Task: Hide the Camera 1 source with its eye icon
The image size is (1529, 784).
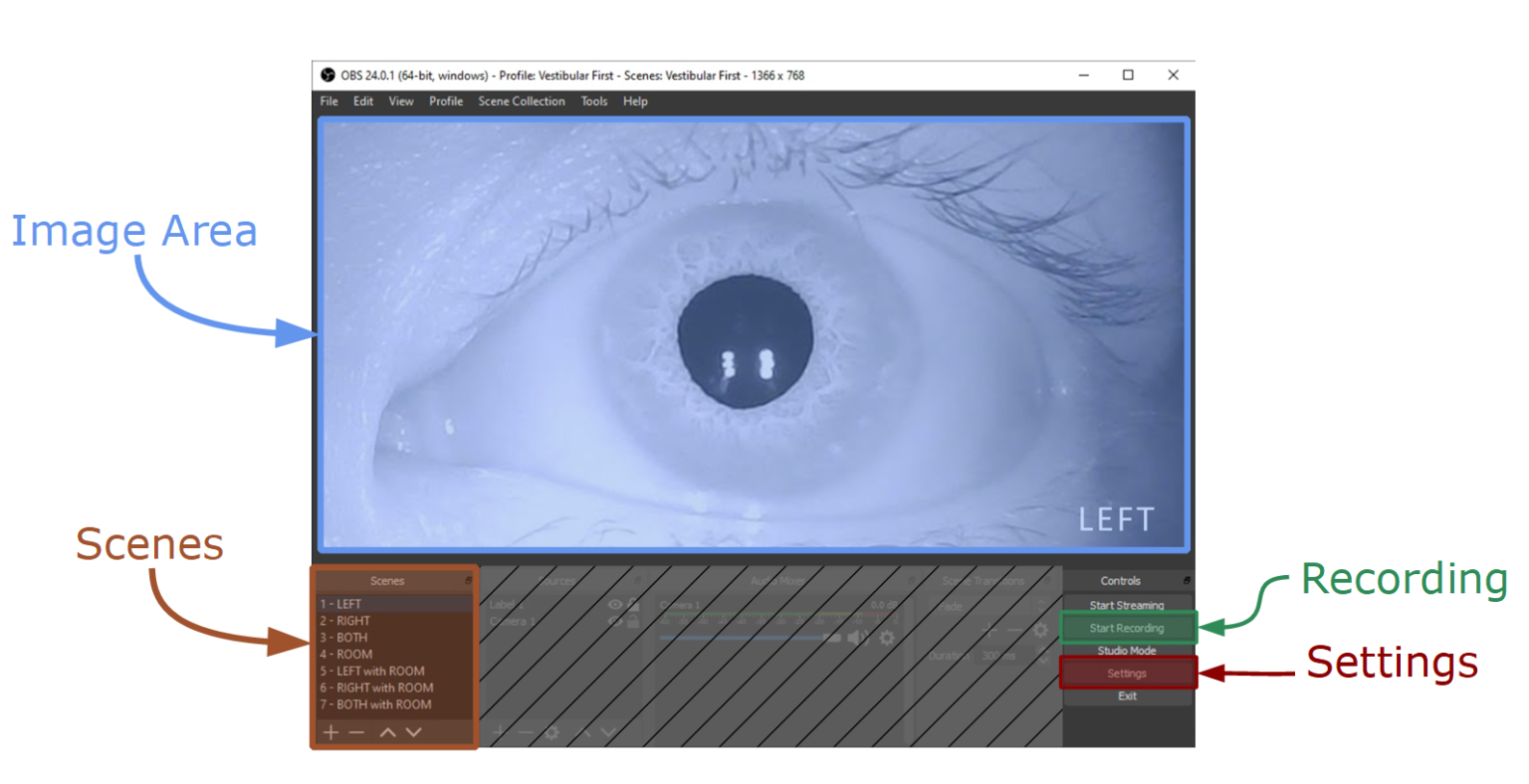Action: (613, 621)
